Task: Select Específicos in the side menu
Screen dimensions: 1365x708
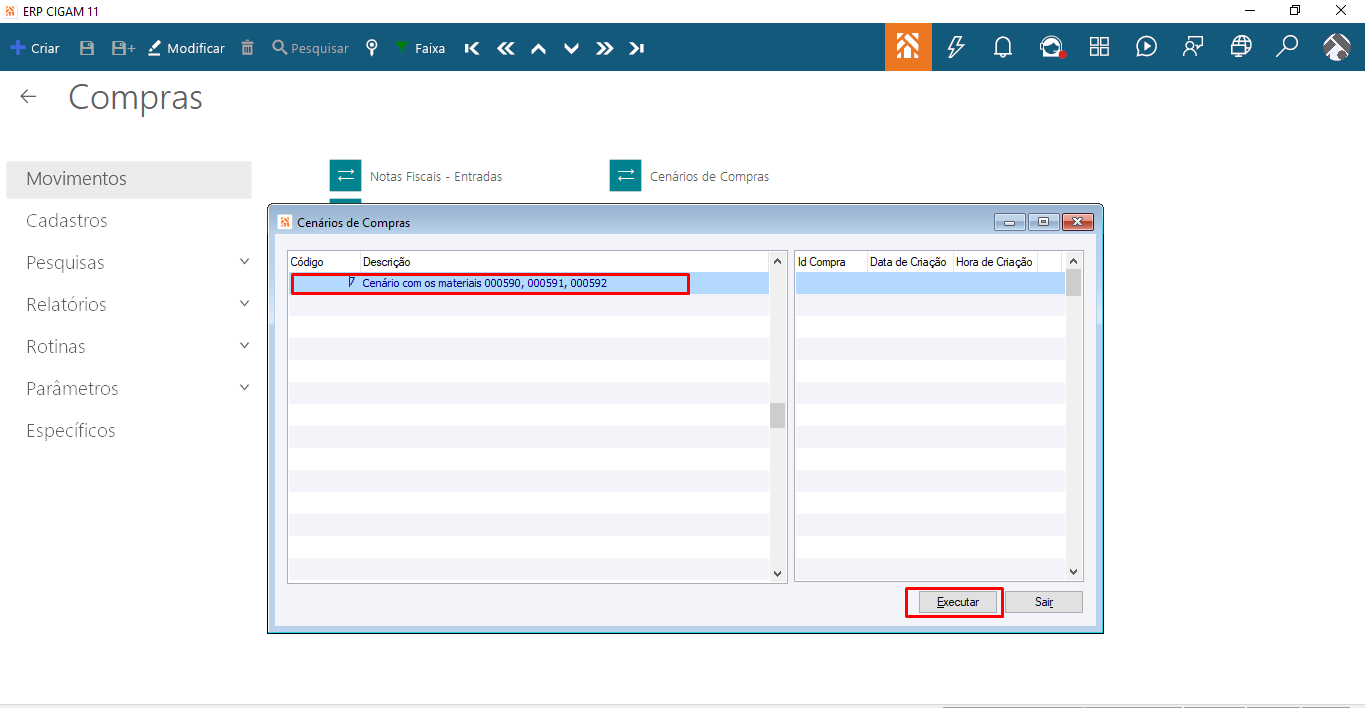Action: pos(71,431)
